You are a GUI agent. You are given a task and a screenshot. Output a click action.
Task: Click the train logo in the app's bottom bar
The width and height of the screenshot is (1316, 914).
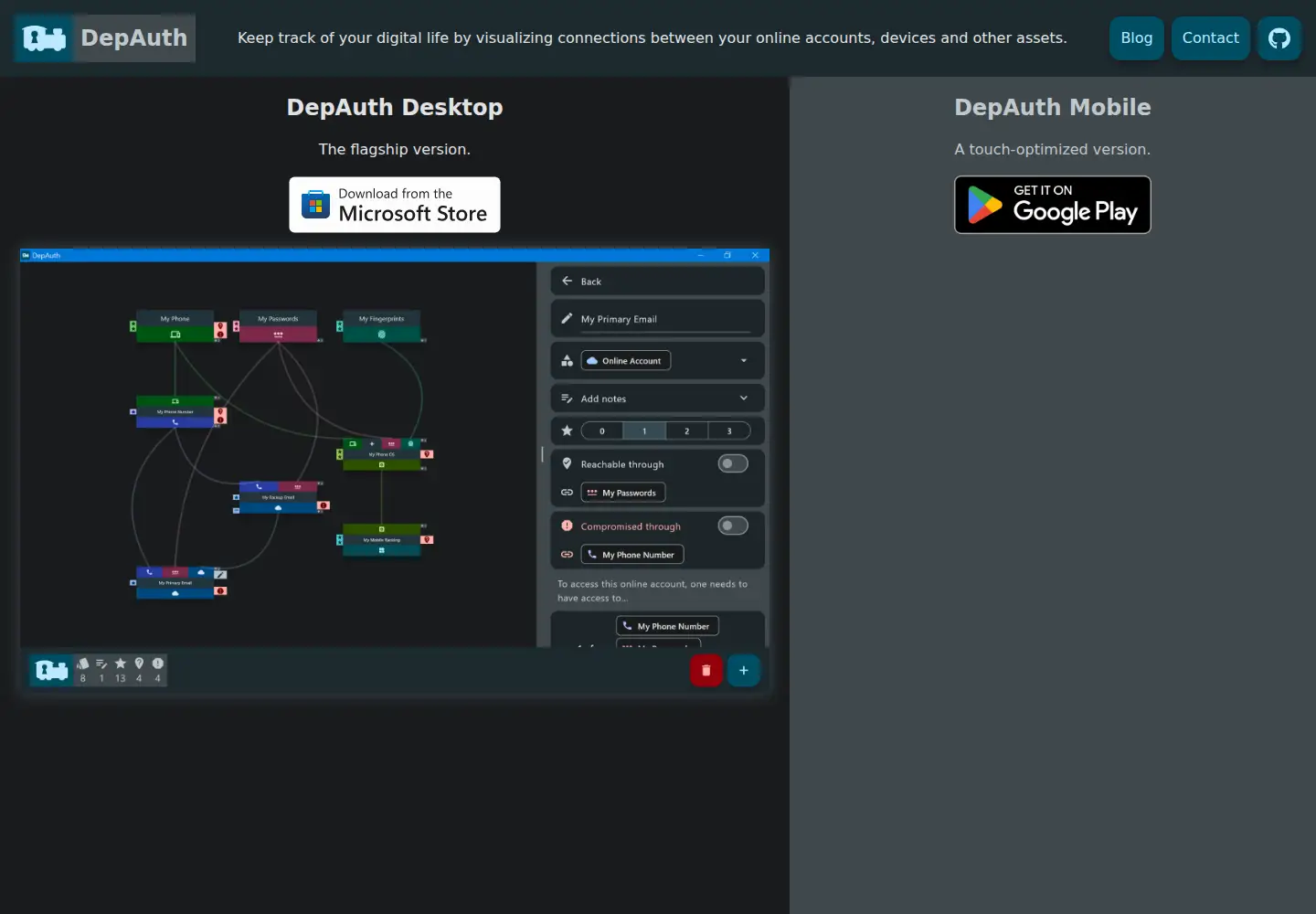[x=51, y=670]
